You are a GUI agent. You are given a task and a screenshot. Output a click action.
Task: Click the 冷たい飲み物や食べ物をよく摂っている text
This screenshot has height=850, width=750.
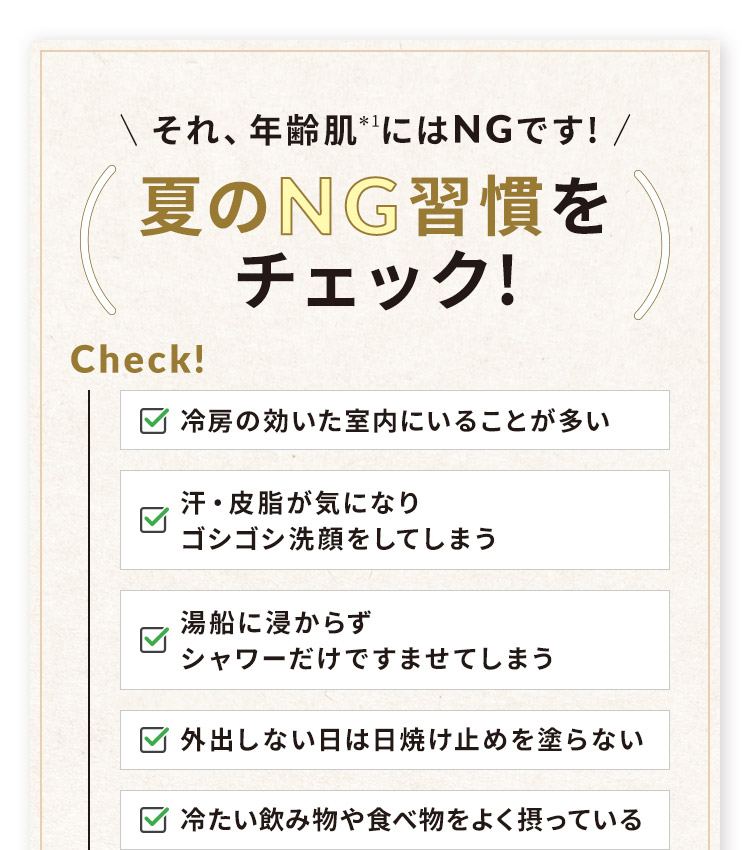point(411,820)
